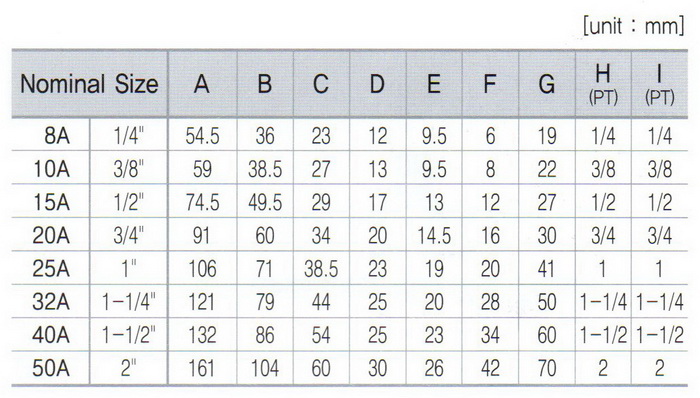This screenshot has height=398, width=700.
Task: Click the H (PT) column header
Action: click(603, 84)
